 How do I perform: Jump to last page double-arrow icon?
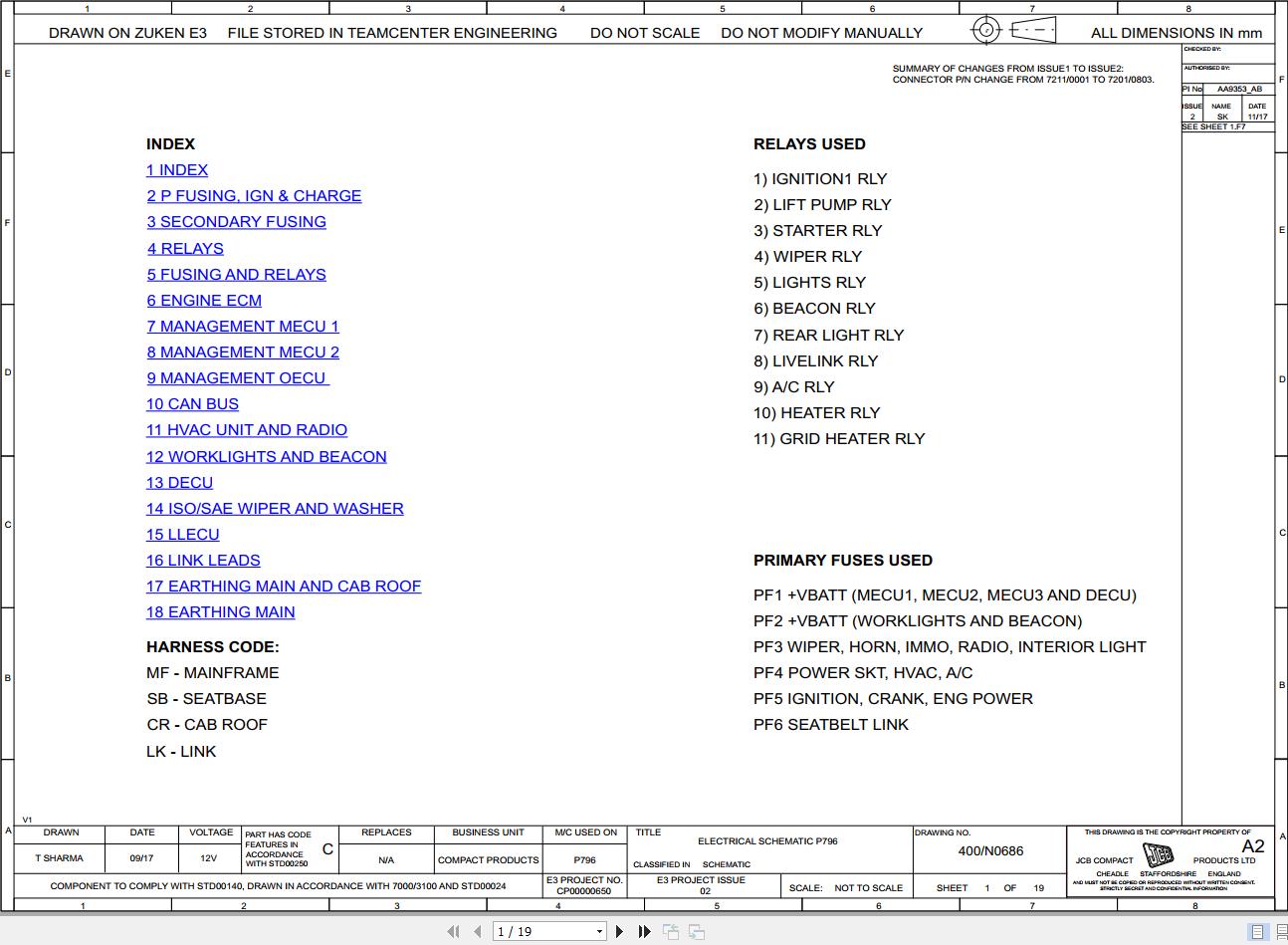tap(644, 931)
